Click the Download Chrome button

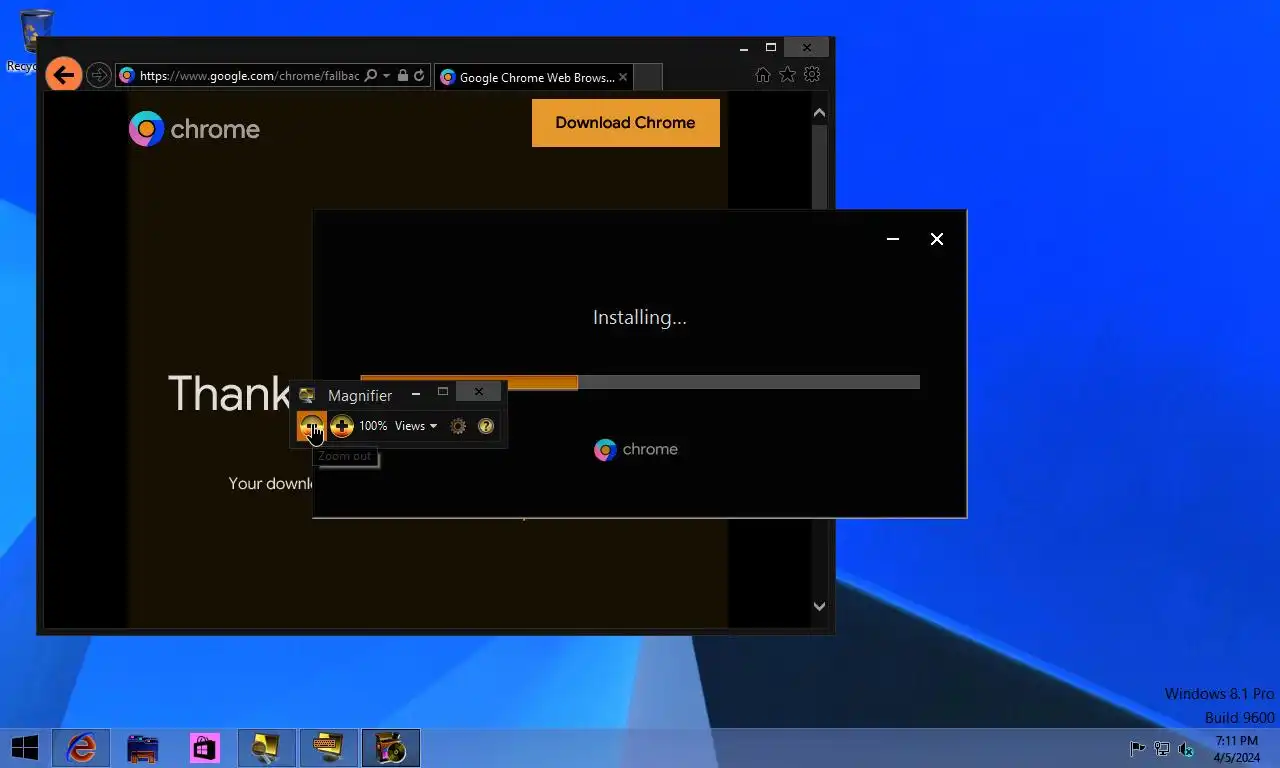[x=626, y=123]
